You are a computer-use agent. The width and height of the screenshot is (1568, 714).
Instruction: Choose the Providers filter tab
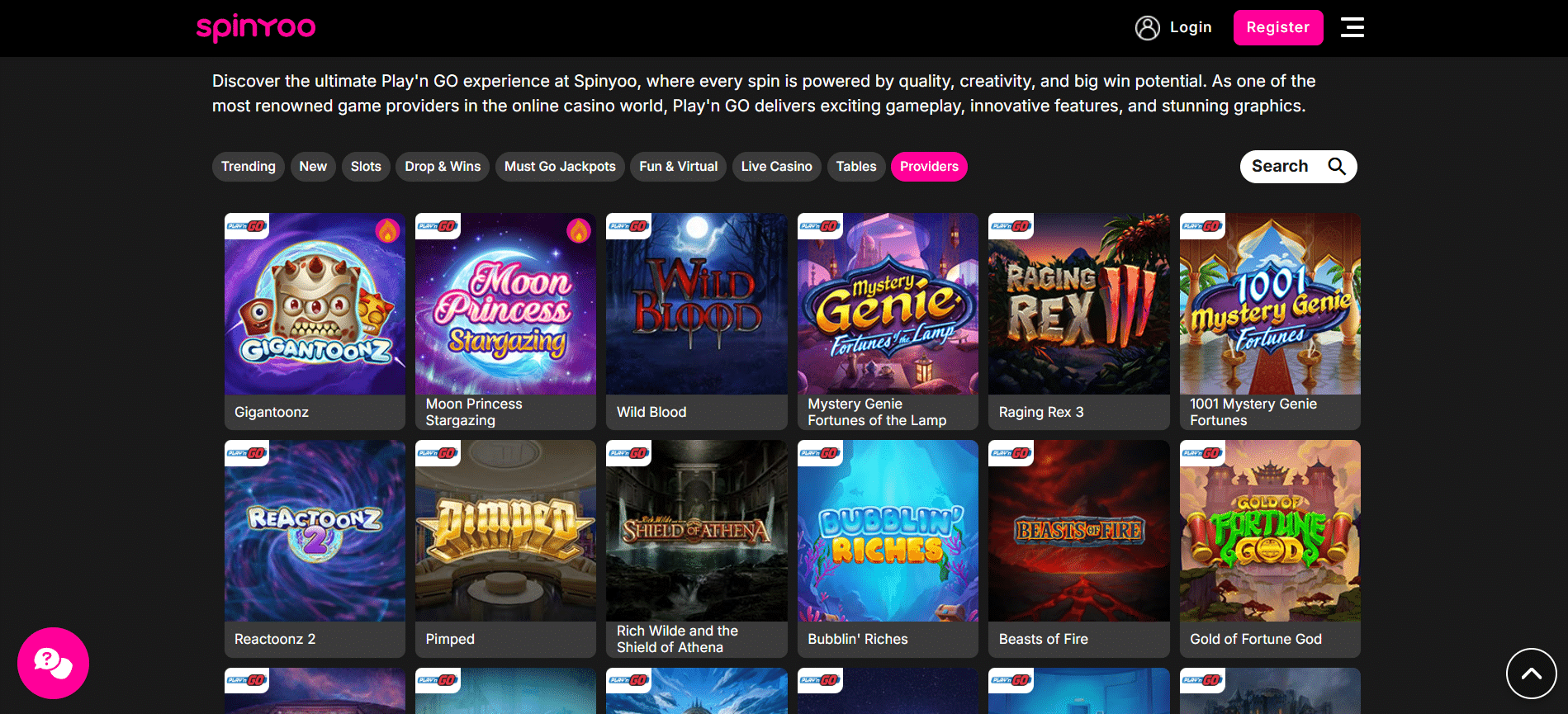click(x=929, y=167)
